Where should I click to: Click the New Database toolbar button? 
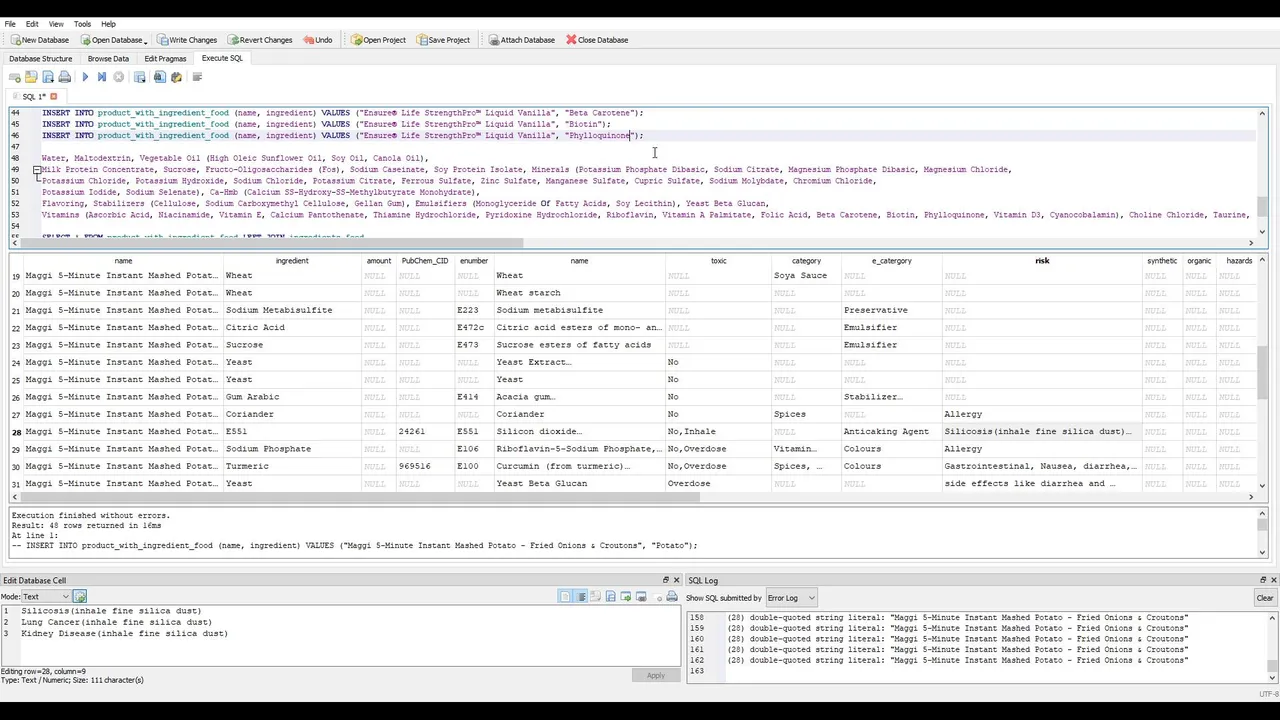click(39, 40)
